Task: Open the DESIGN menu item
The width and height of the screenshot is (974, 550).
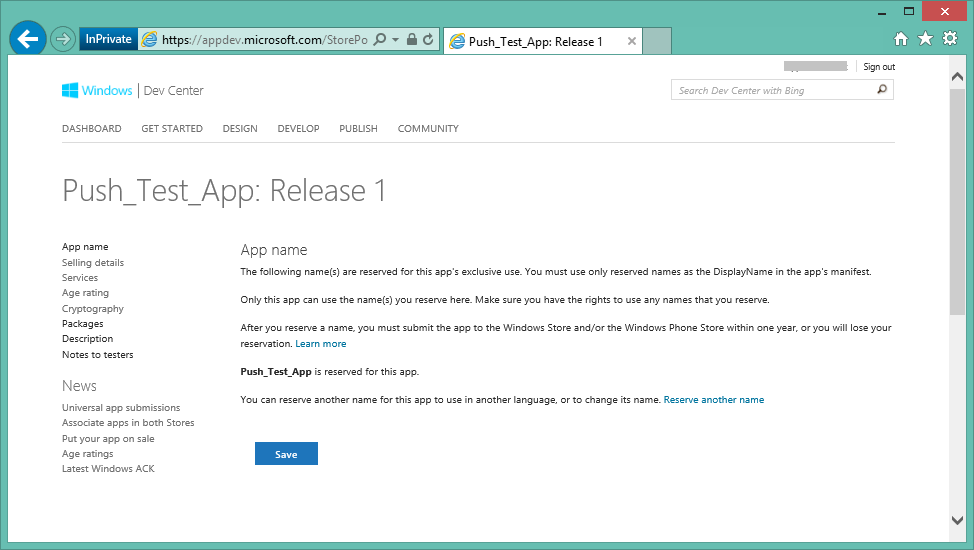Action: 240,129
